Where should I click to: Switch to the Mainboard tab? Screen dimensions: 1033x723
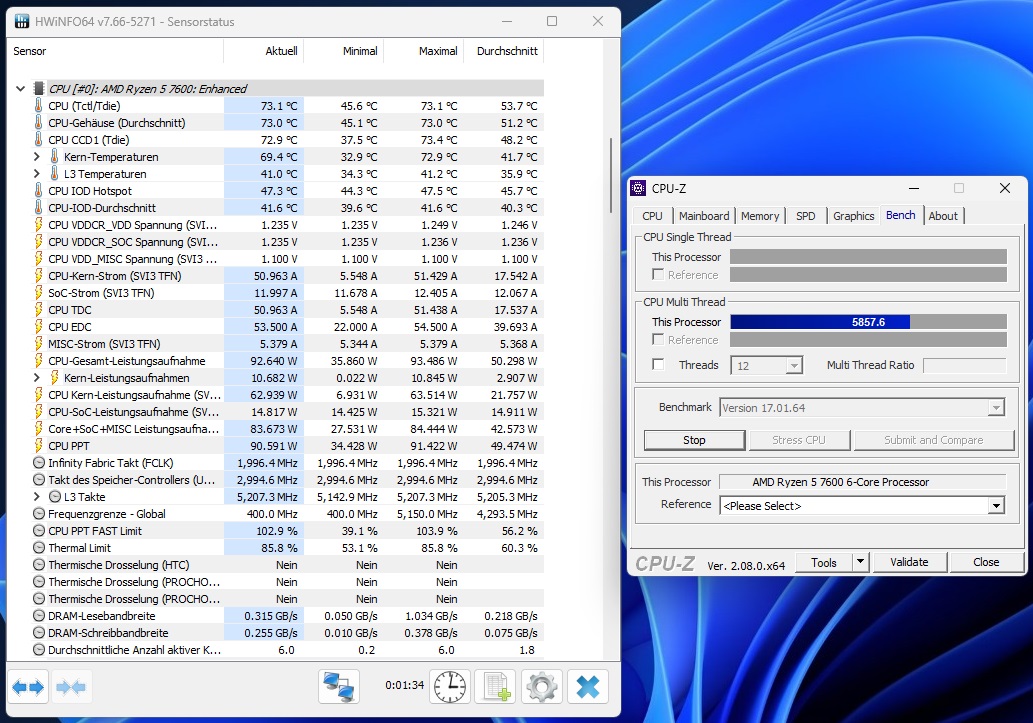pos(704,216)
